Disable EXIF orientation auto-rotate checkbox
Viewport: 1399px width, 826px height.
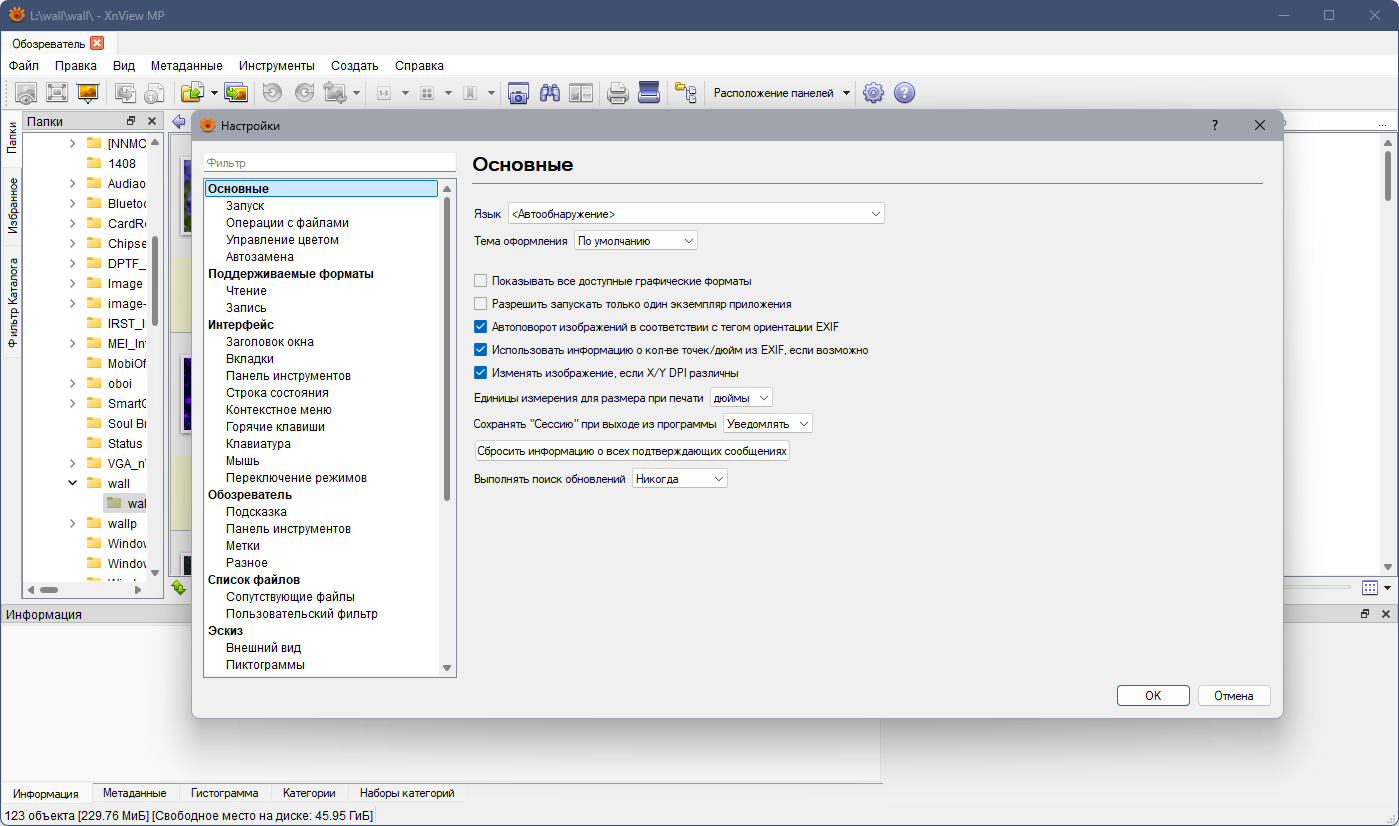(480, 327)
